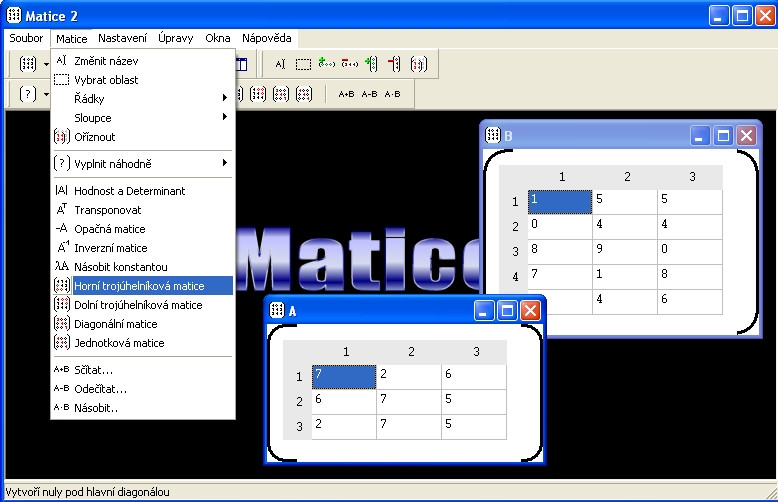Click matrix A cell row 3 column 2
The height and width of the screenshot is (502, 778).
tap(409, 427)
